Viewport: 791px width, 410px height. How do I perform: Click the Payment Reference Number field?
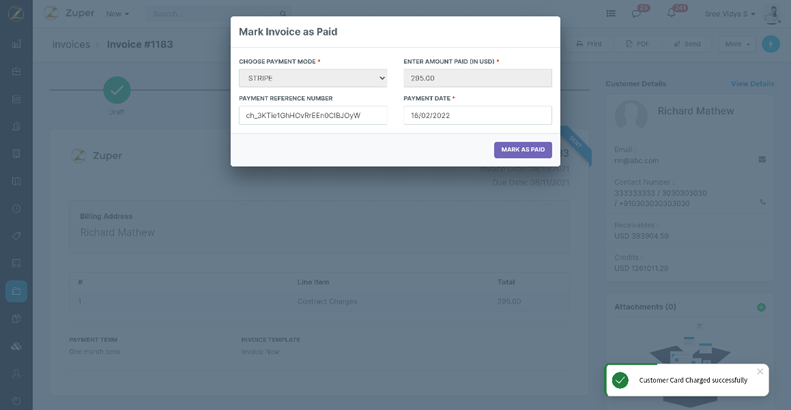[x=312, y=115]
